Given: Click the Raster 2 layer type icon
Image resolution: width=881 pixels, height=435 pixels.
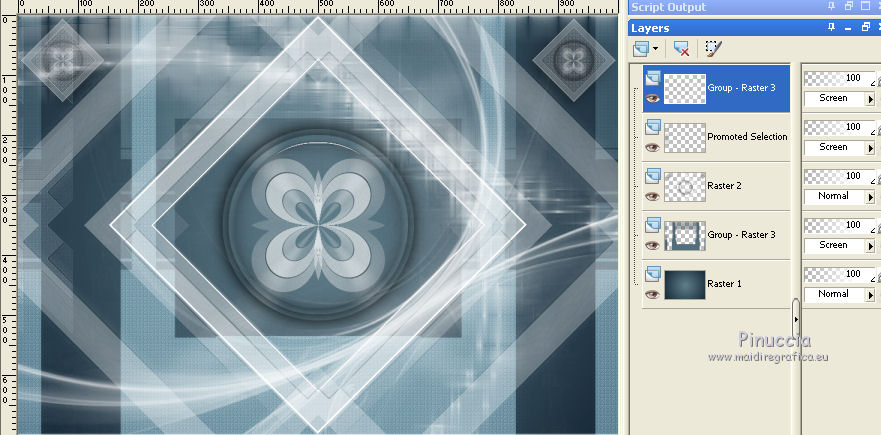Looking at the screenshot, I should [652, 176].
